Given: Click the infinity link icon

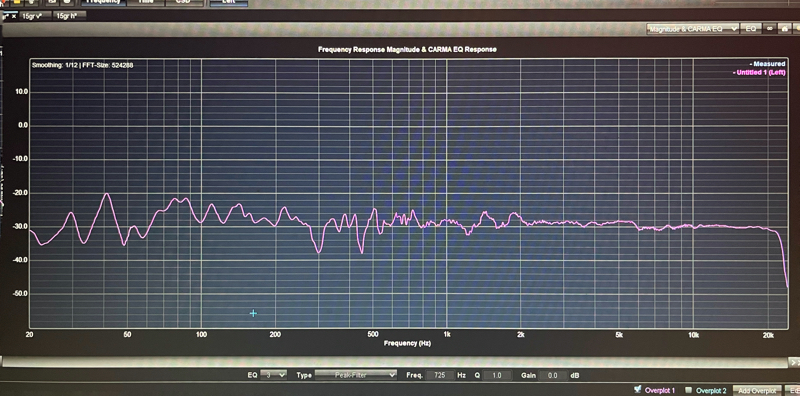Looking at the screenshot, I should coord(769,29).
